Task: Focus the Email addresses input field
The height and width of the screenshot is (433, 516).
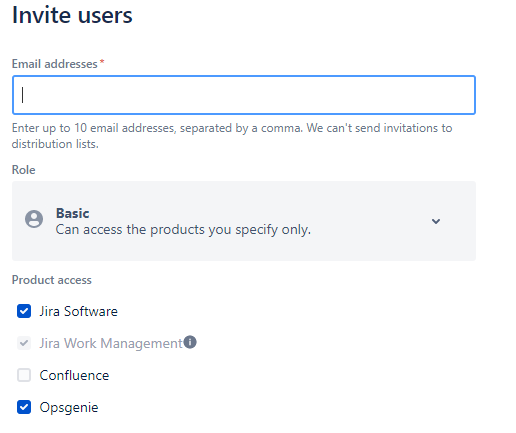Action: tap(244, 95)
